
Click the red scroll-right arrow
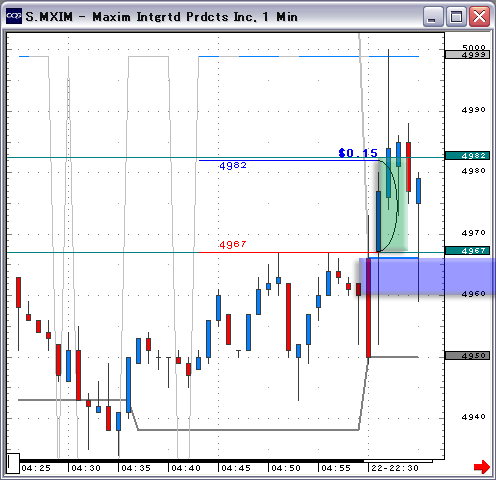[482, 467]
